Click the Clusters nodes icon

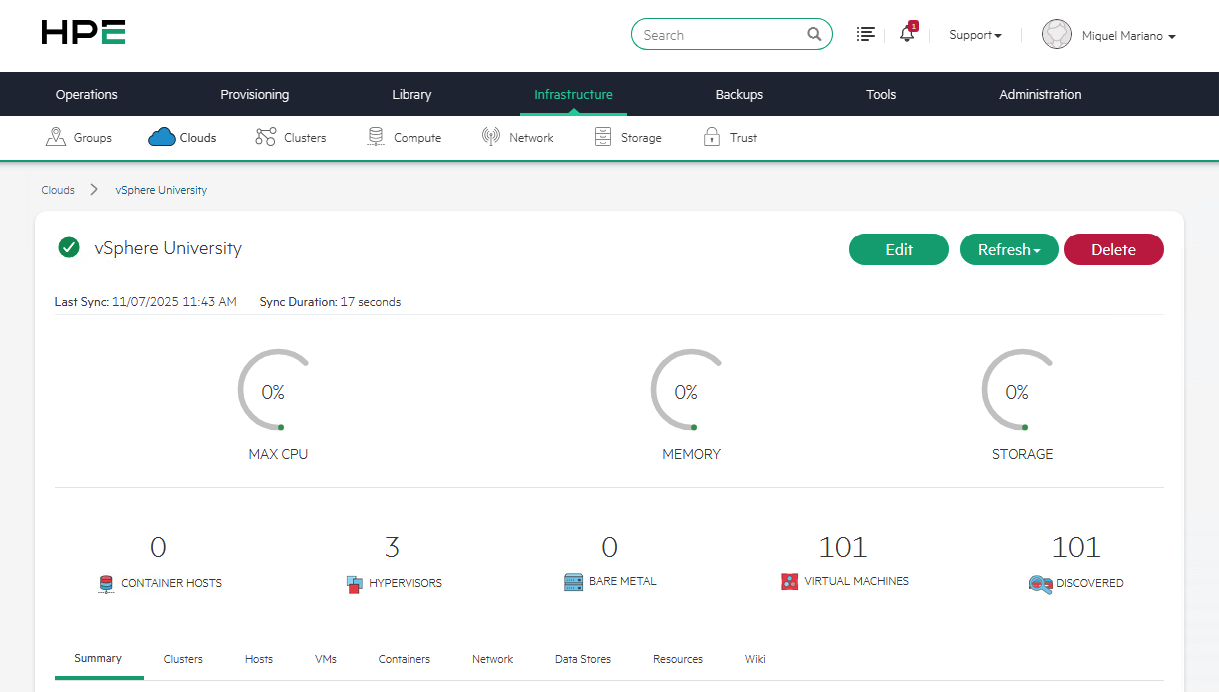click(265, 137)
